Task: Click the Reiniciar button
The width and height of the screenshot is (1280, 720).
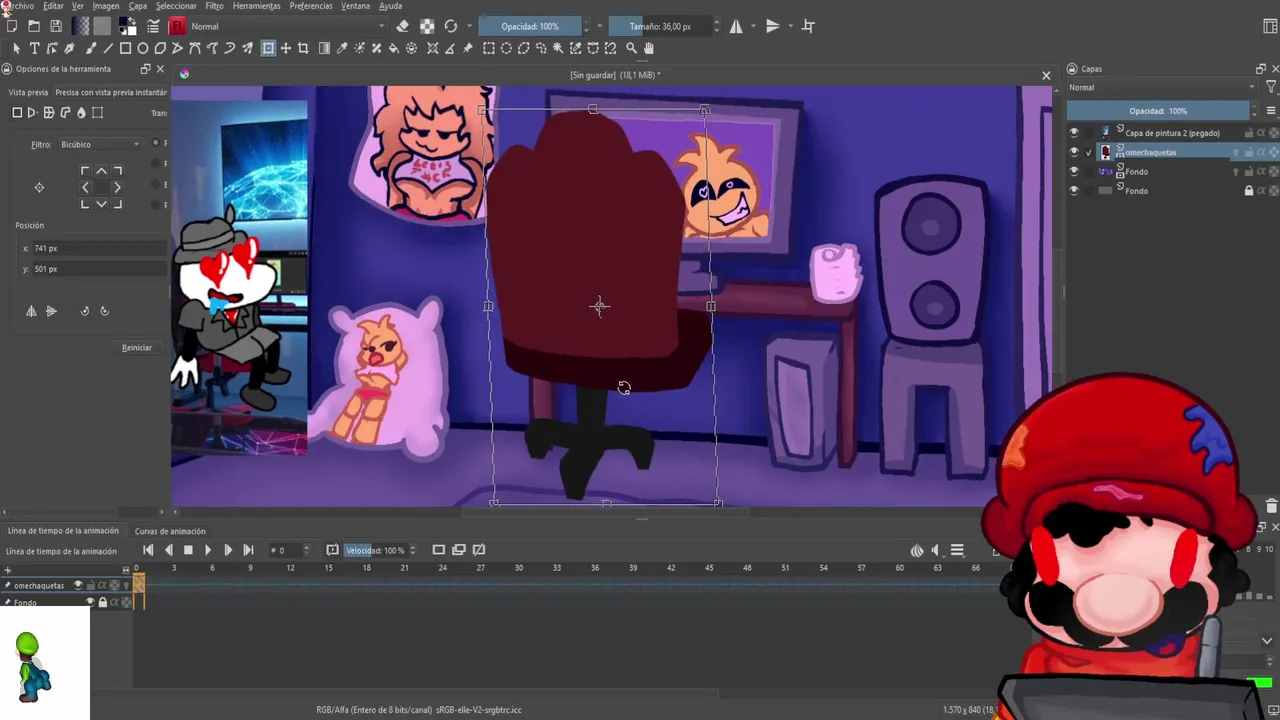Action: coord(137,348)
